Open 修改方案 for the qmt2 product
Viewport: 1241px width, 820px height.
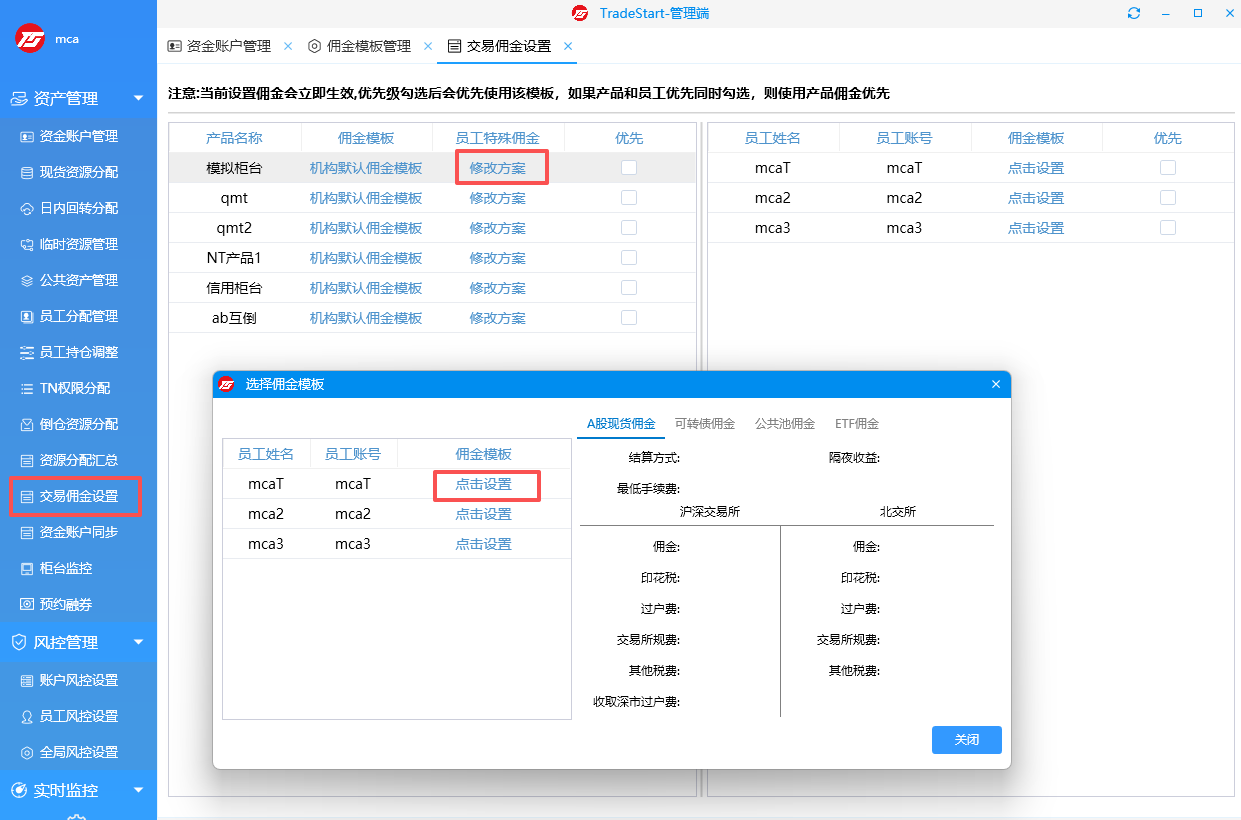coord(497,228)
